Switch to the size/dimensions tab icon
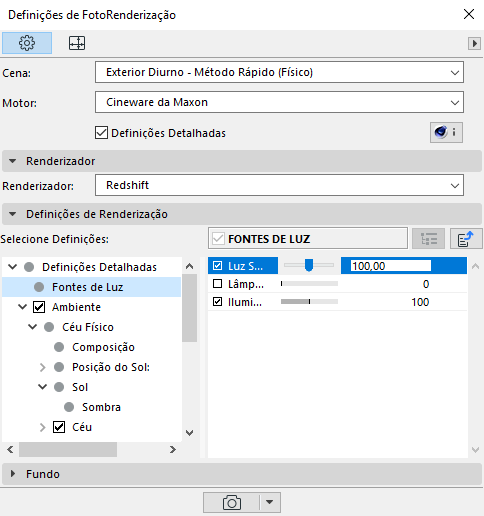This screenshot has height=516, width=484. 77,43
